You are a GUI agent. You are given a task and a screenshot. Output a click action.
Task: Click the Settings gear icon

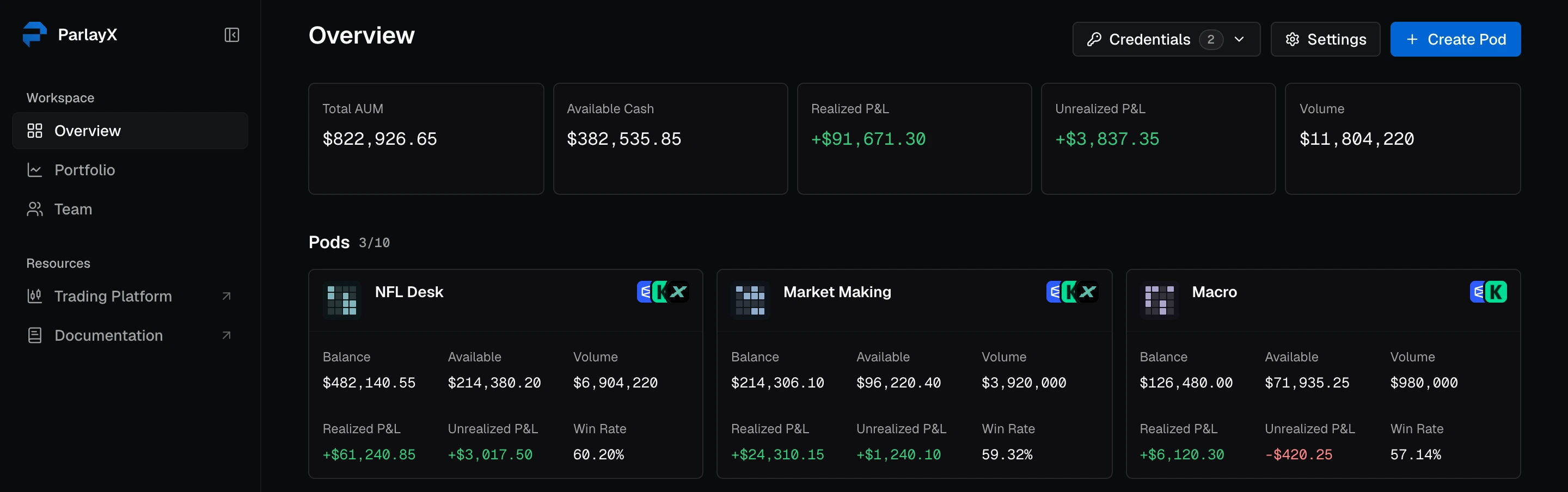tap(1293, 40)
